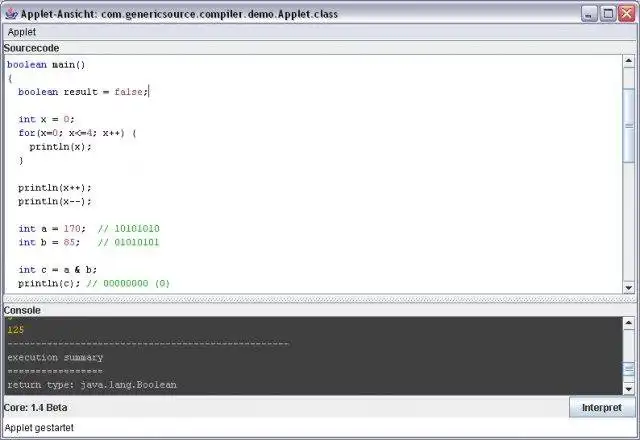Click the comment '// 10101010'
Viewport: 640px width, 440px height.
tap(129, 229)
